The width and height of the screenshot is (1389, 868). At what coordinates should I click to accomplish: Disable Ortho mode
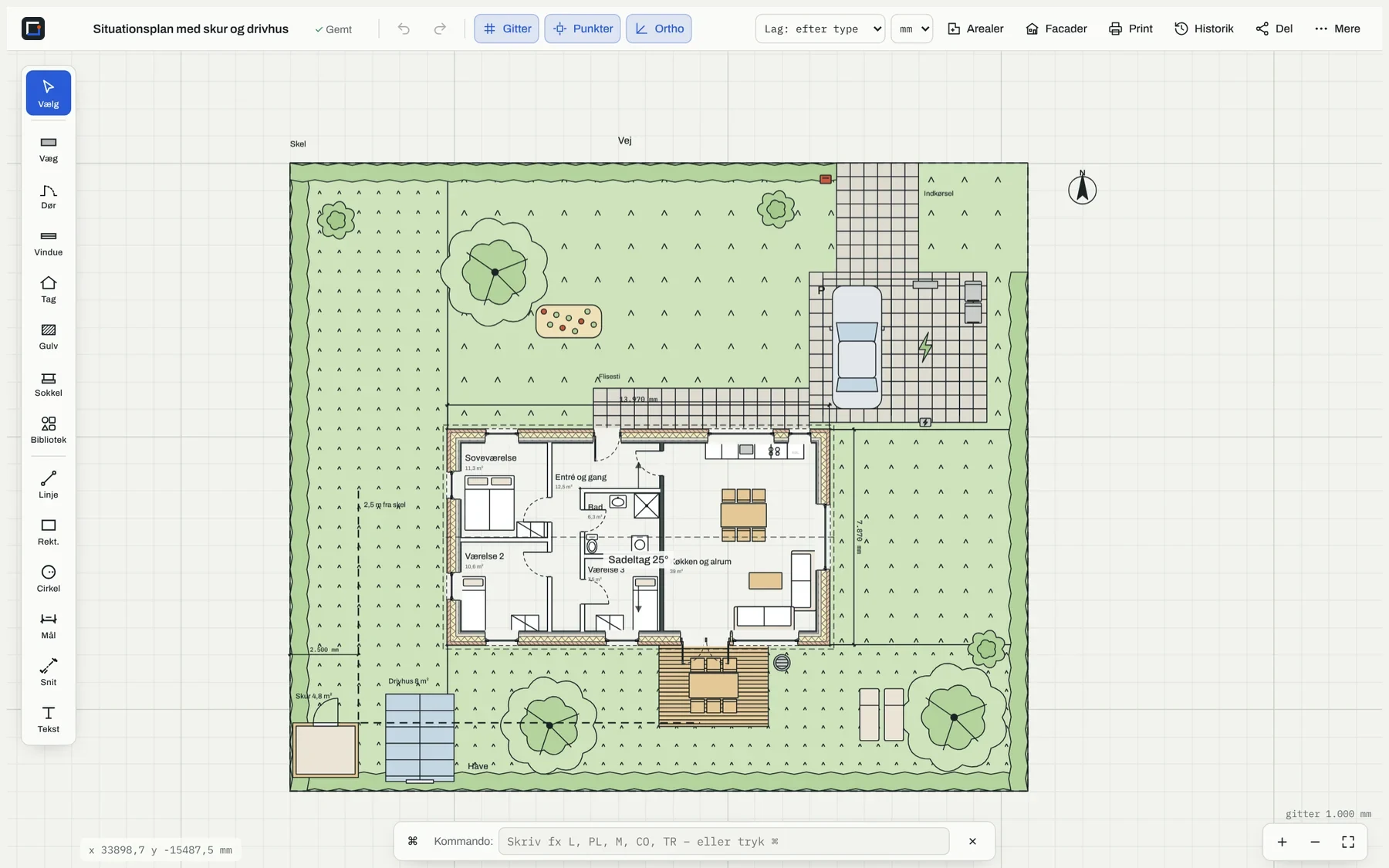coord(659,29)
